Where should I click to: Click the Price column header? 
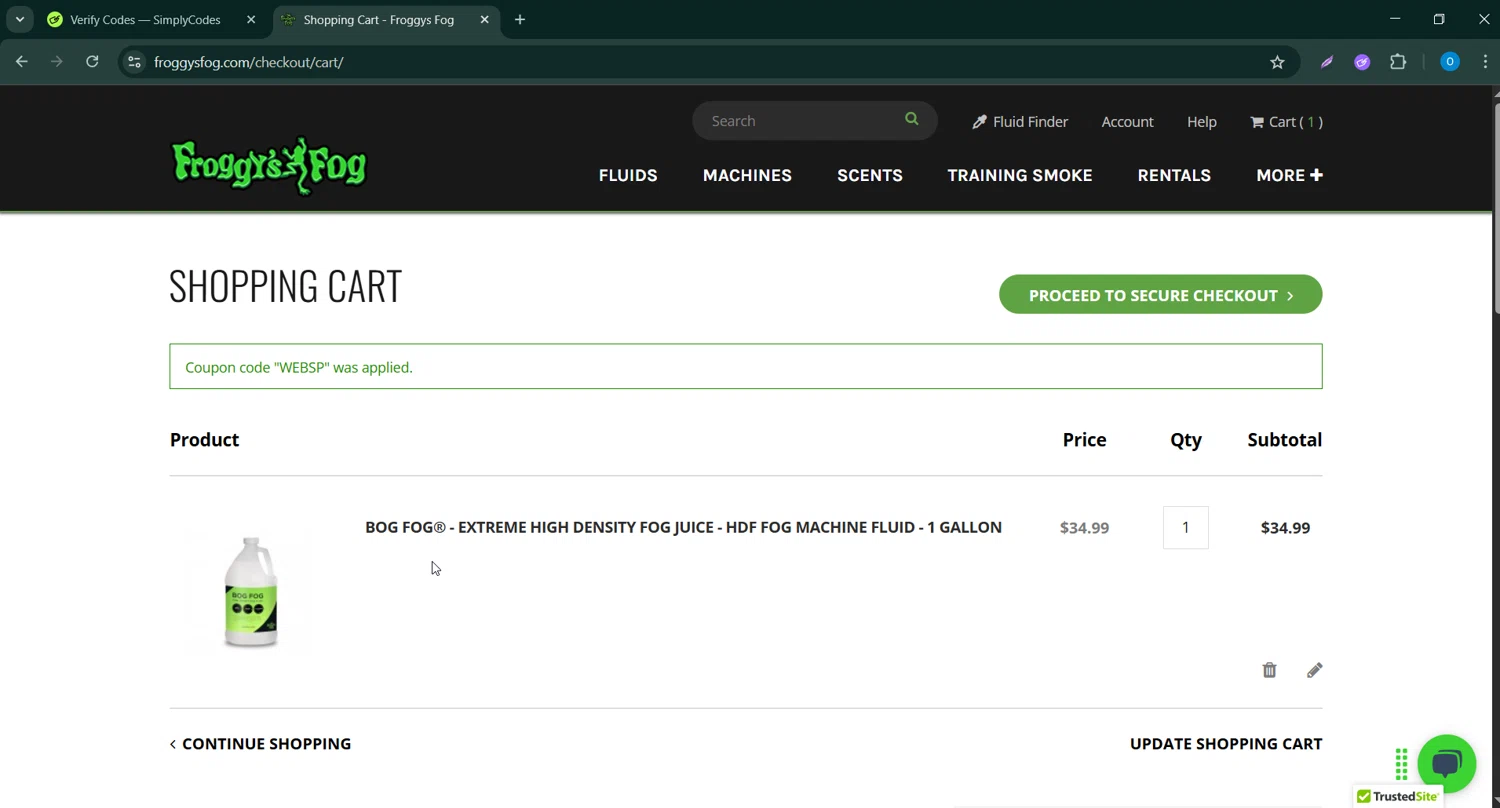point(1084,440)
